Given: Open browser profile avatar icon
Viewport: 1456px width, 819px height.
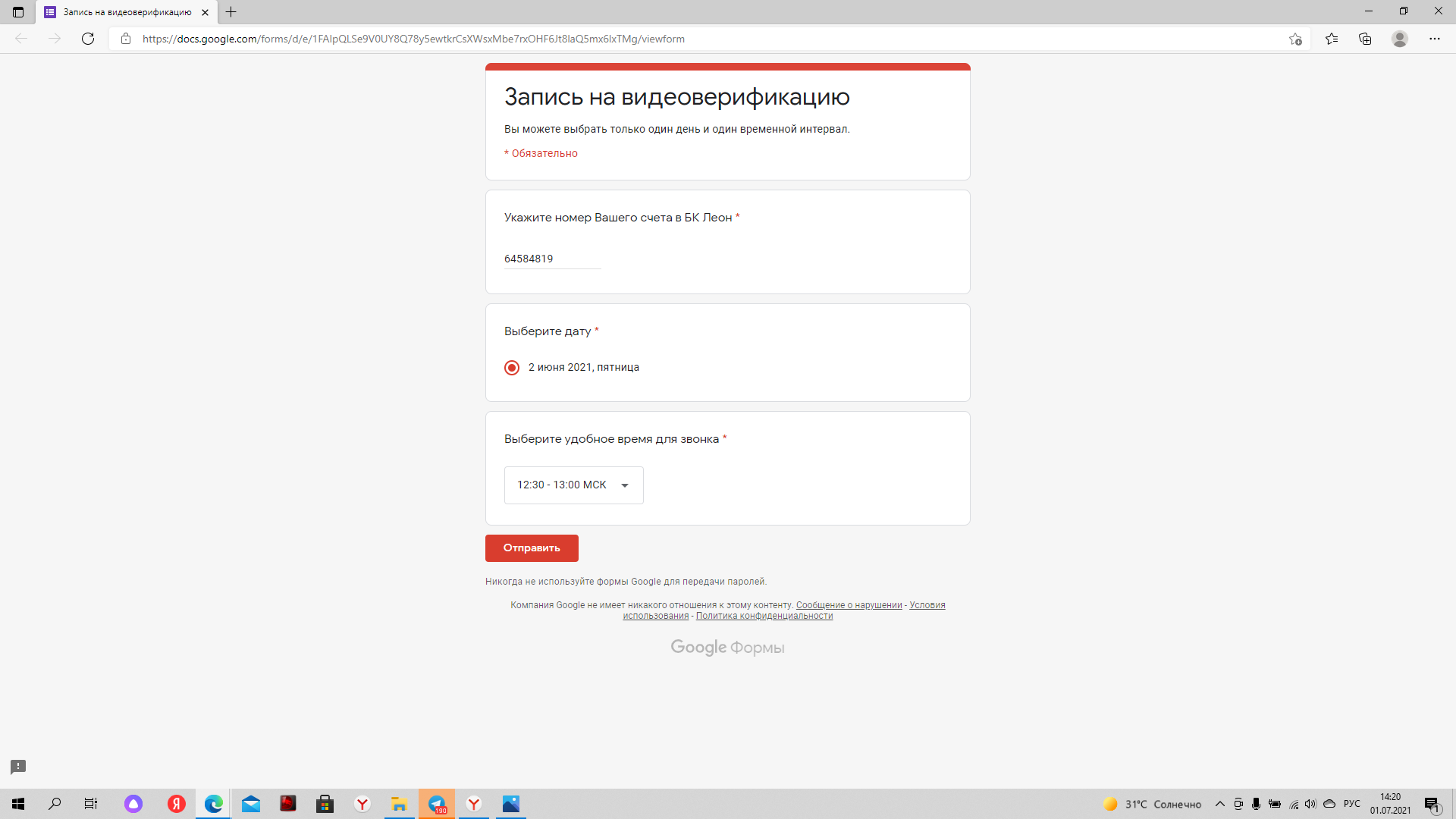Looking at the screenshot, I should click(1400, 39).
